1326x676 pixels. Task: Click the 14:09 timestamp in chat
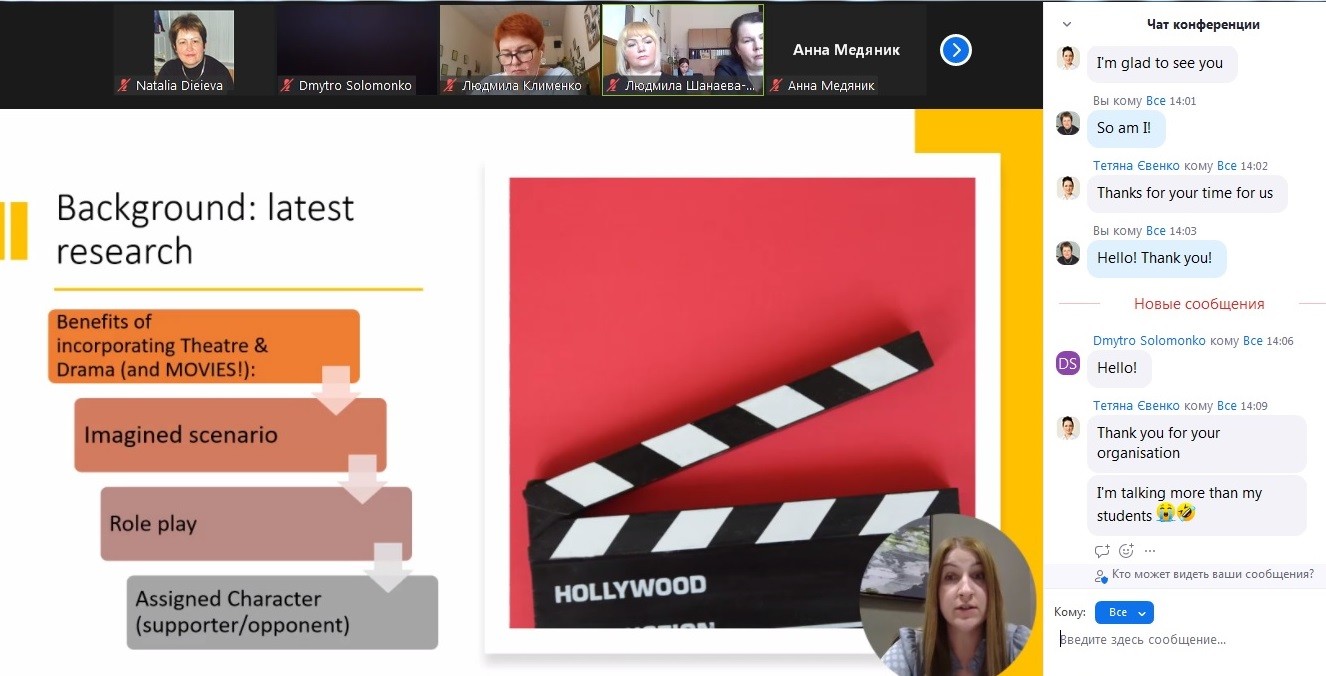pos(1254,406)
